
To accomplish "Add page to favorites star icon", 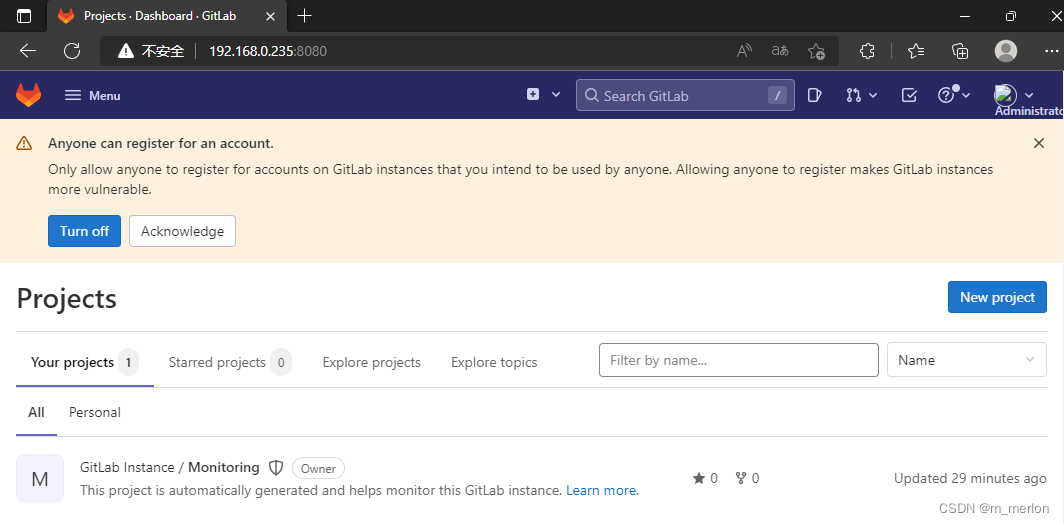I will click(816, 51).
